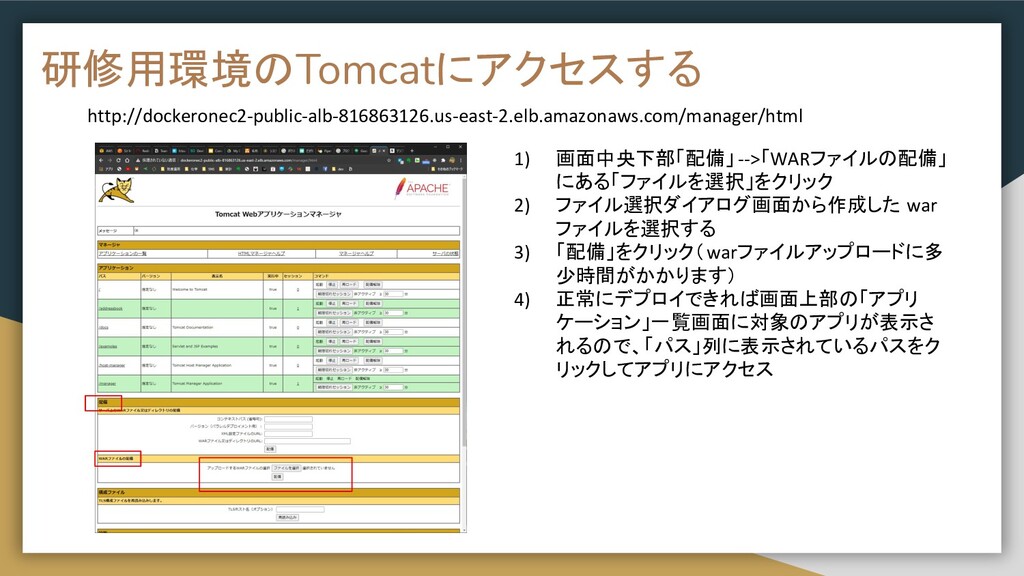Click the WARファイル又はディレクトリのURL input field
Viewport: 1024px width, 576px height.
tap(308, 441)
